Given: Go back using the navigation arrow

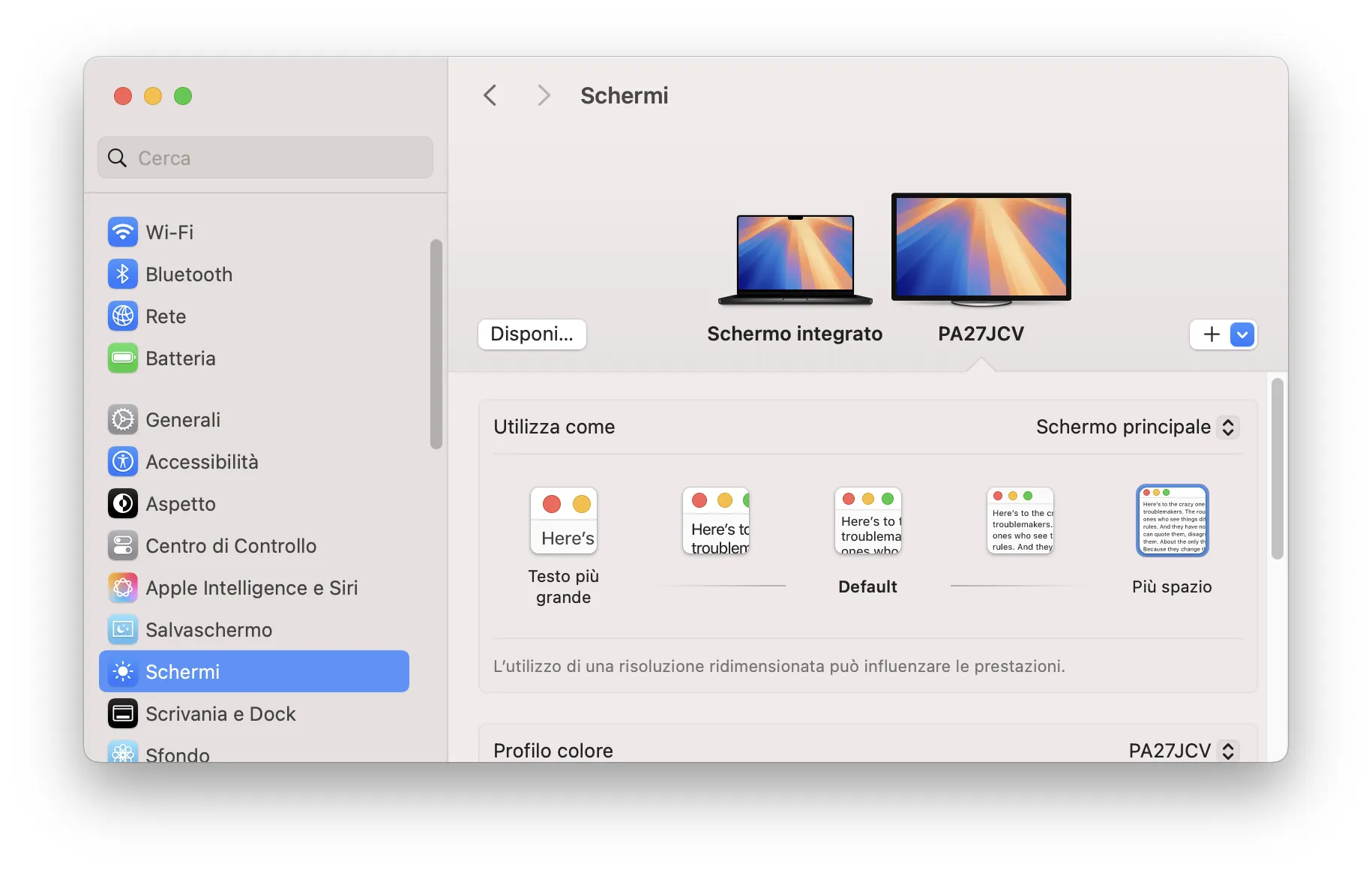Looking at the screenshot, I should click(490, 94).
